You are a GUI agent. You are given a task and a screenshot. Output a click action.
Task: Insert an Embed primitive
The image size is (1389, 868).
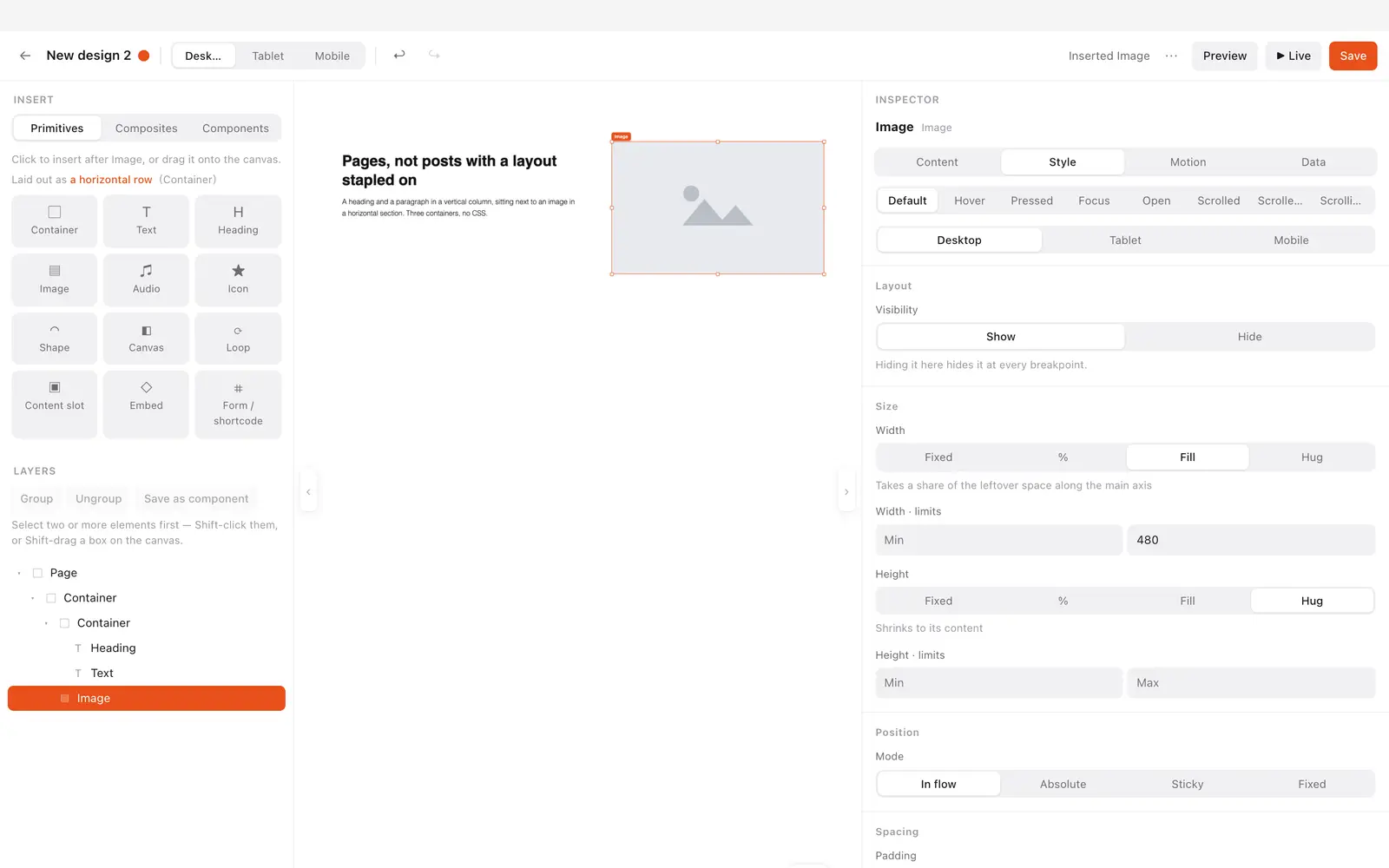[x=146, y=404]
